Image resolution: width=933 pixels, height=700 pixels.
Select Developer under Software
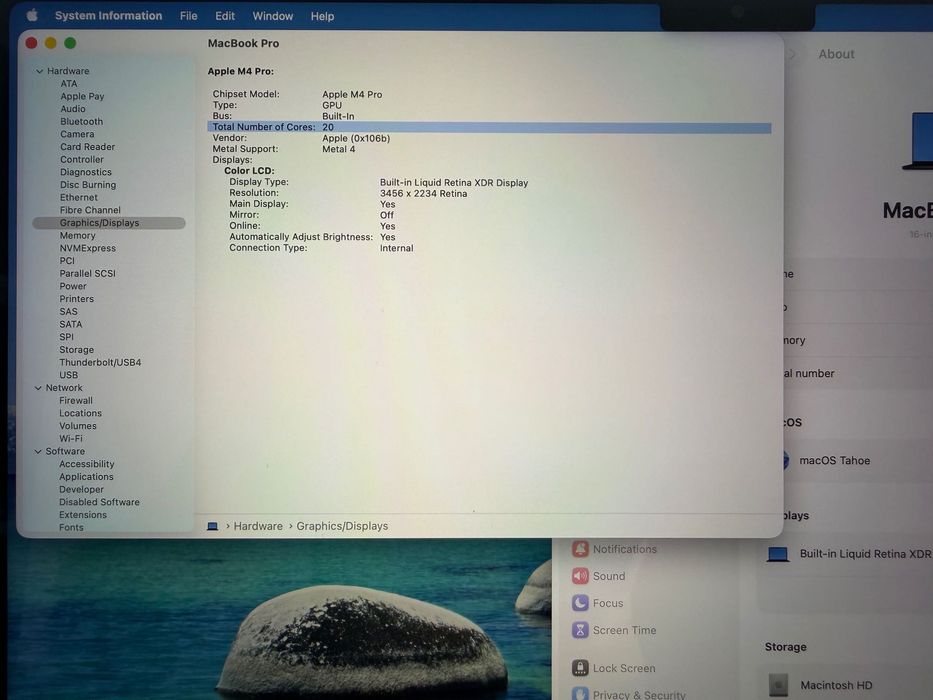click(x=81, y=490)
